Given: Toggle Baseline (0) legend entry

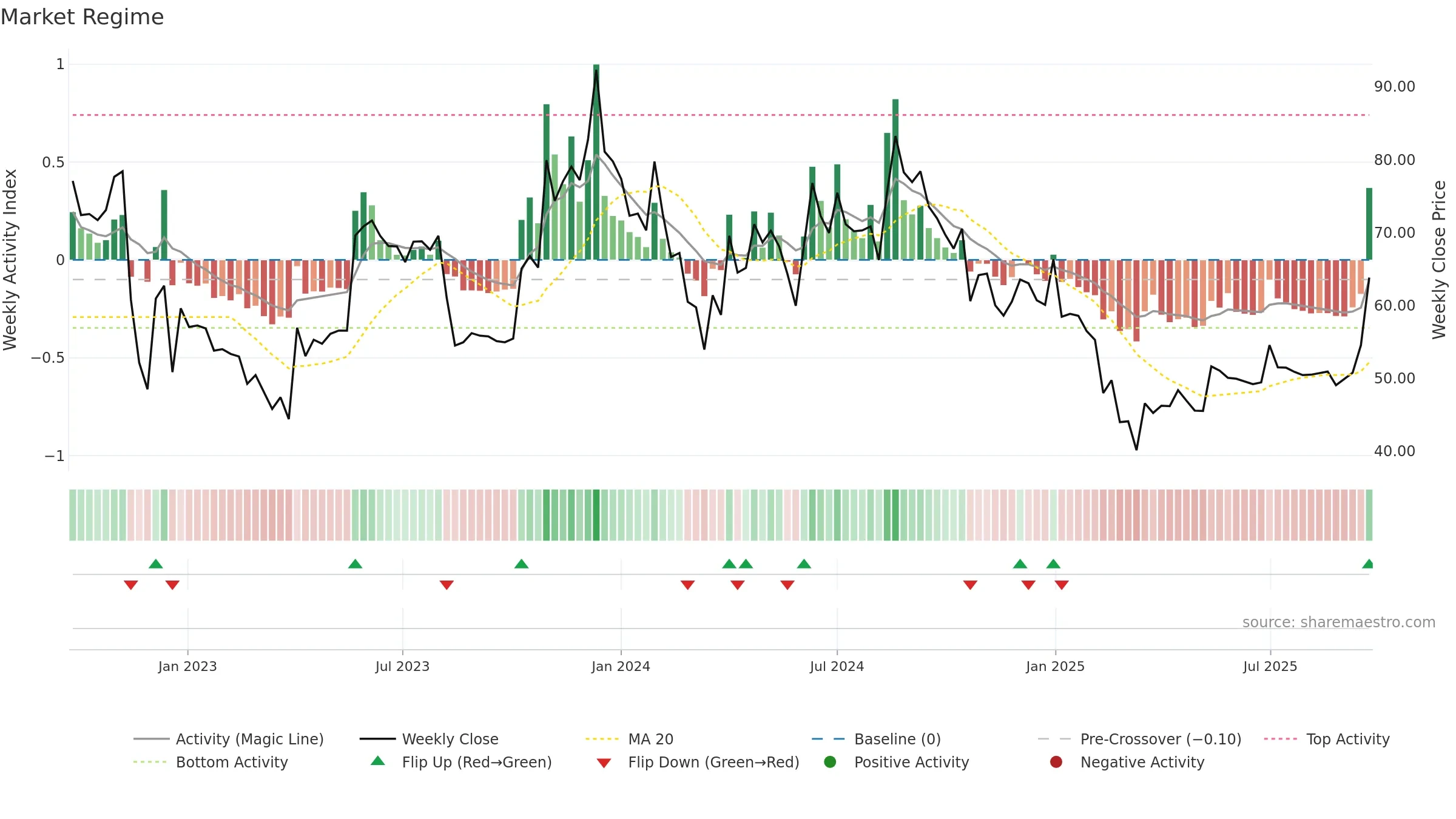Looking at the screenshot, I should click(876, 739).
